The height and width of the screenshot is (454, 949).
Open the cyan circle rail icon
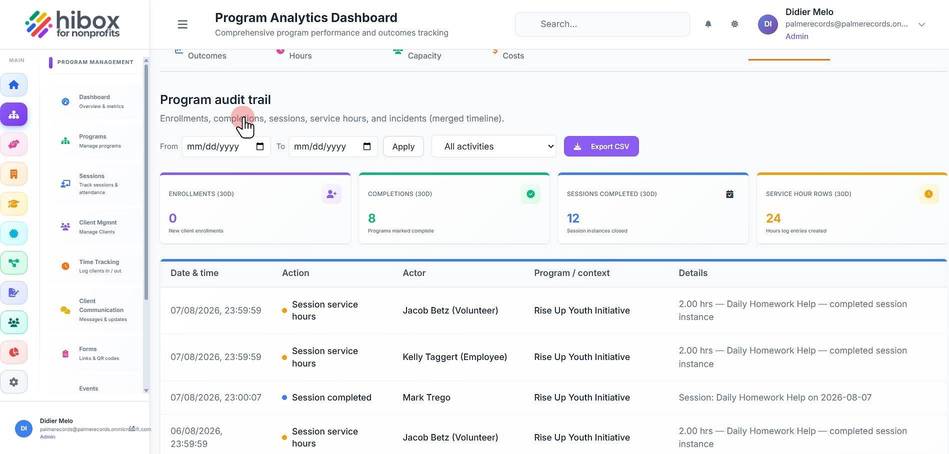click(13, 234)
